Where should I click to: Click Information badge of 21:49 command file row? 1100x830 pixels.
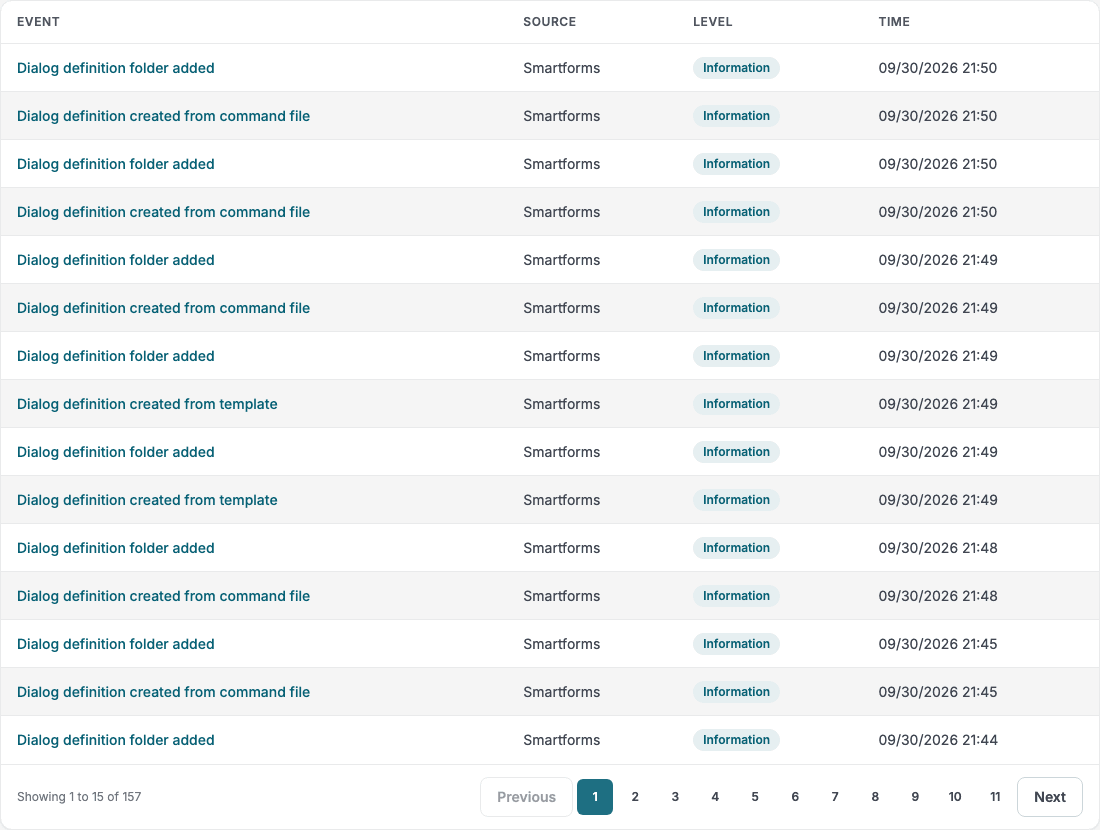736,307
